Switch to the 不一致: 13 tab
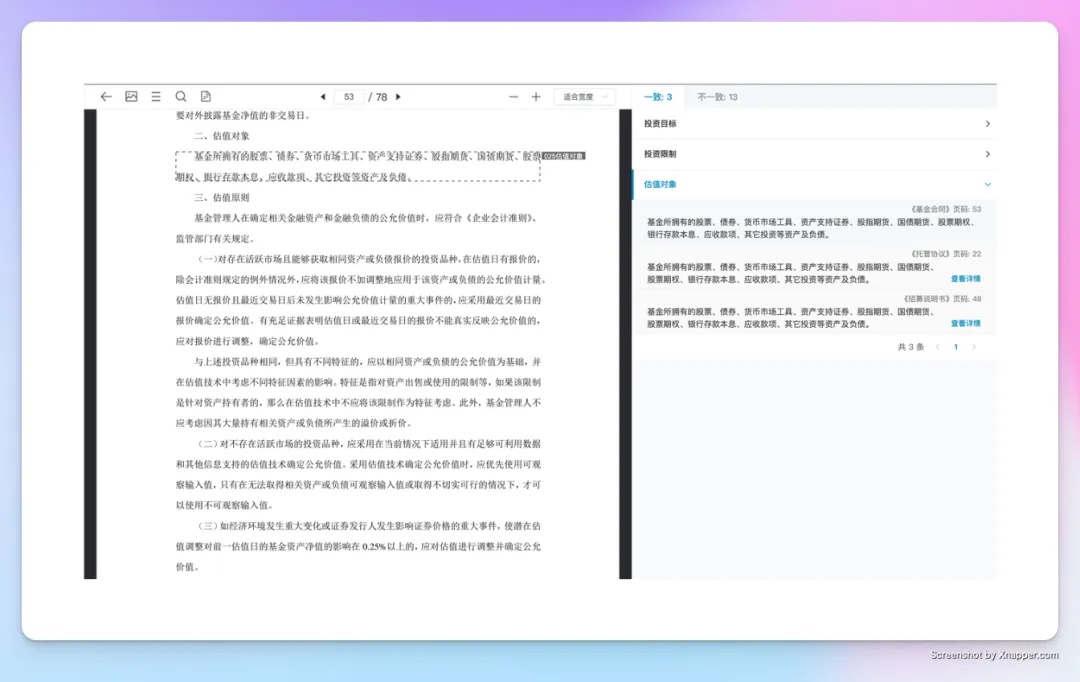The image size is (1080, 682). (x=717, y=97)
